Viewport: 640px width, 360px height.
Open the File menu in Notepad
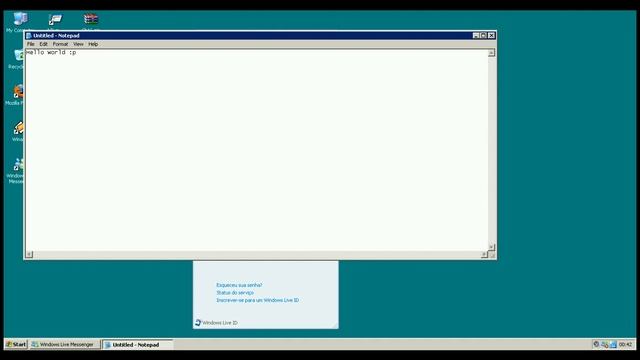[x=31, y=44]
